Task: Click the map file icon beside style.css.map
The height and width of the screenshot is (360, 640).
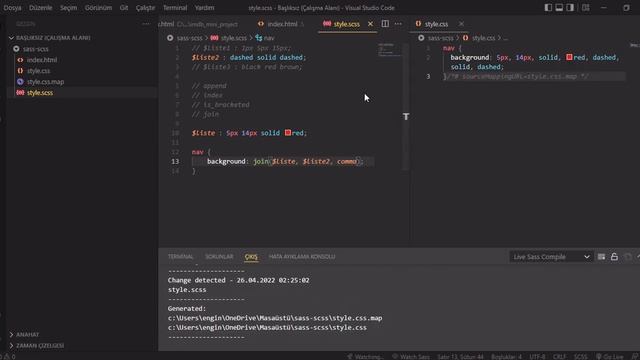Action: tap(20, 82)
